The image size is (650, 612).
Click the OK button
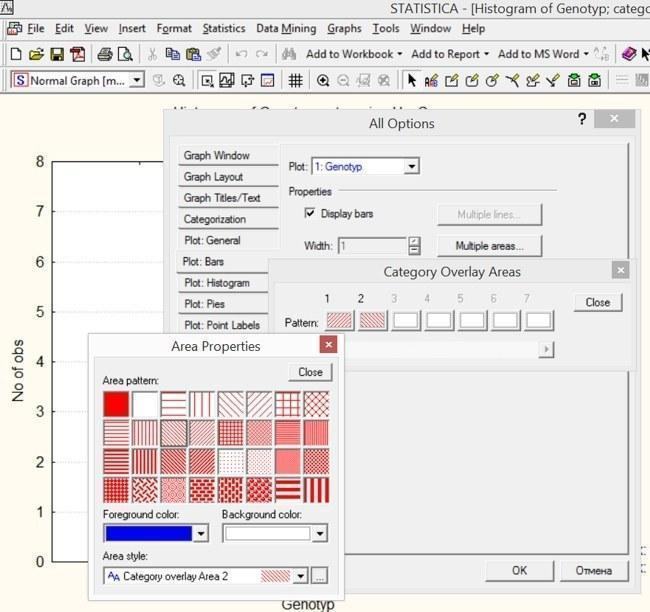point(519,571)
